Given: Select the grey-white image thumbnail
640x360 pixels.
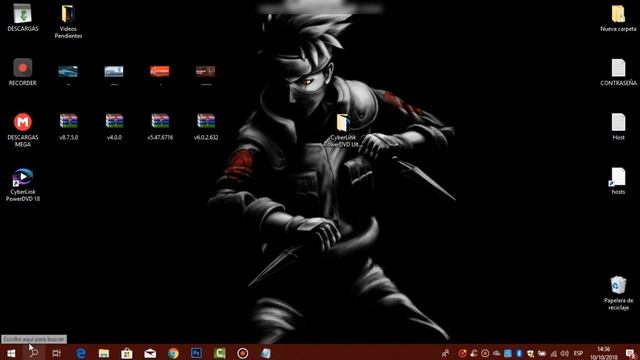Looking at the screenshot, I should pos(114,71).
